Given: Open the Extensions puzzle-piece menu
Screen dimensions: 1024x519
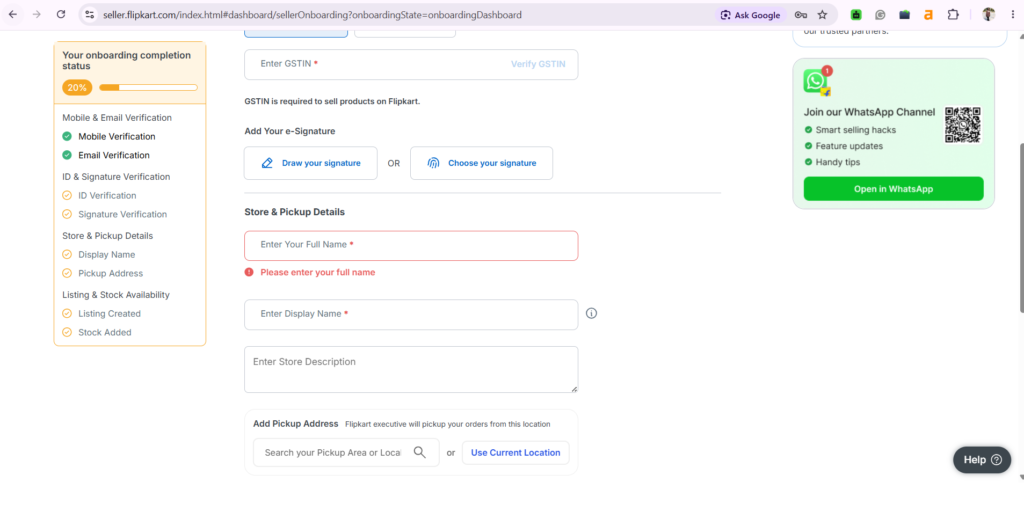Looking at the screenshot, I should (953, 14).
